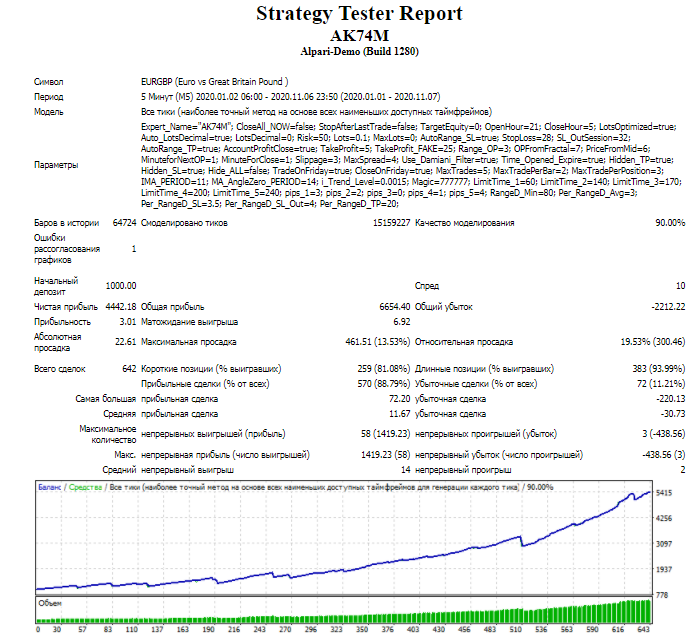Viewport: 690px width, 634px height.
Task: Click the Период label
Action: click(49, 97)
